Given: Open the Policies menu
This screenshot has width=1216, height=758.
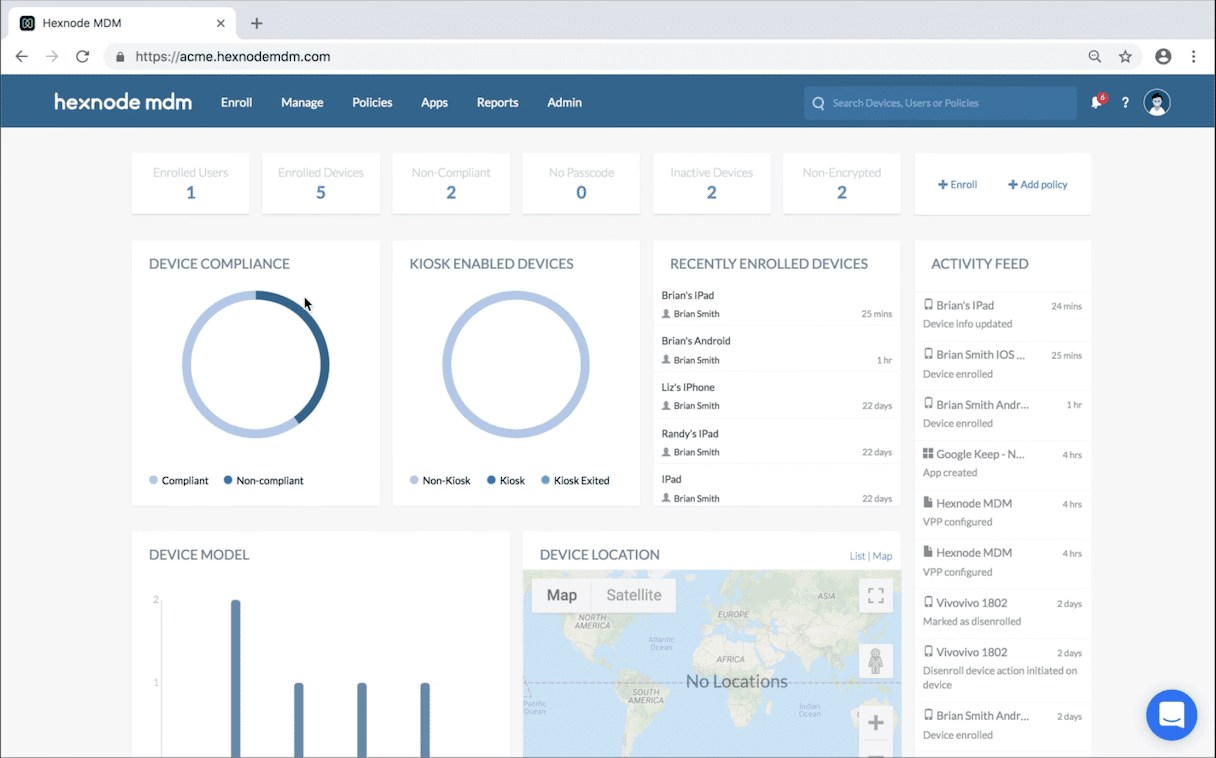Looking at the screenshot, I should tap(372, 102).
